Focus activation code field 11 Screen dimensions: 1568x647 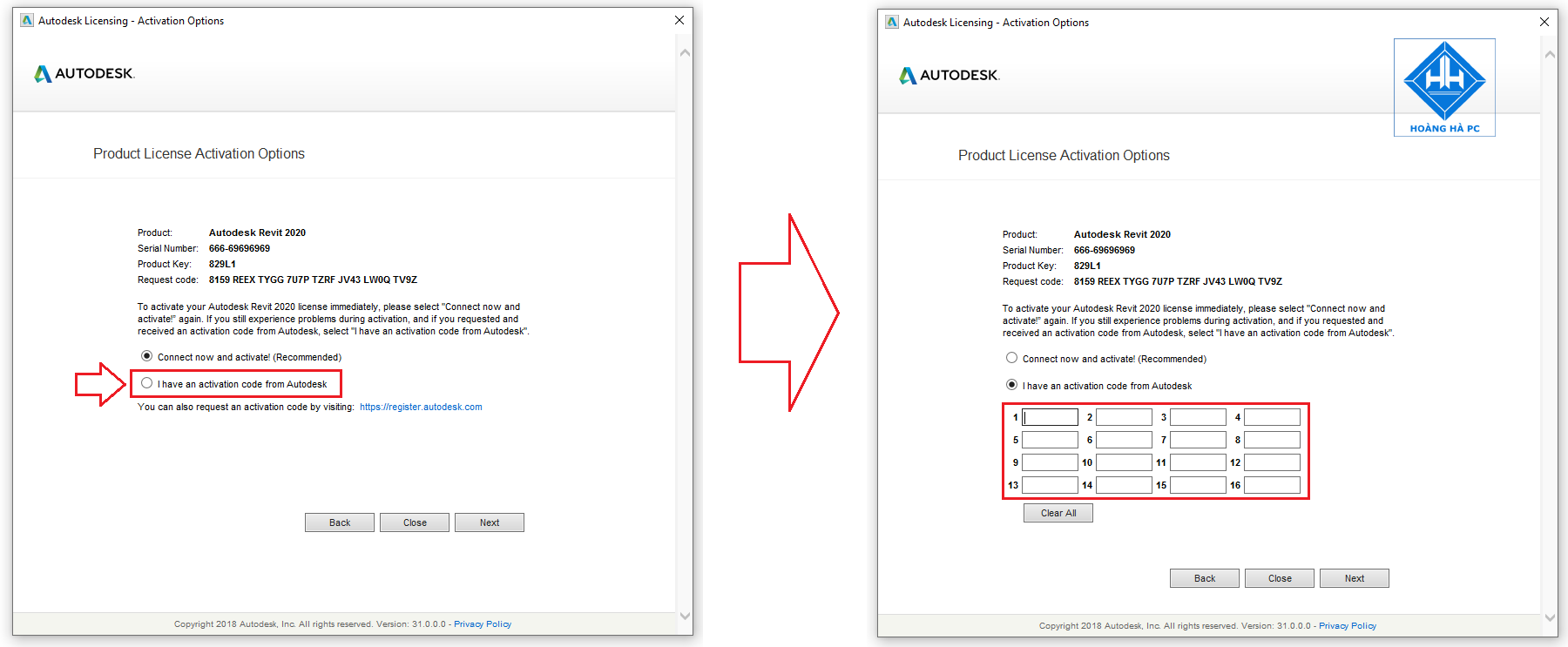point(1198,462)
